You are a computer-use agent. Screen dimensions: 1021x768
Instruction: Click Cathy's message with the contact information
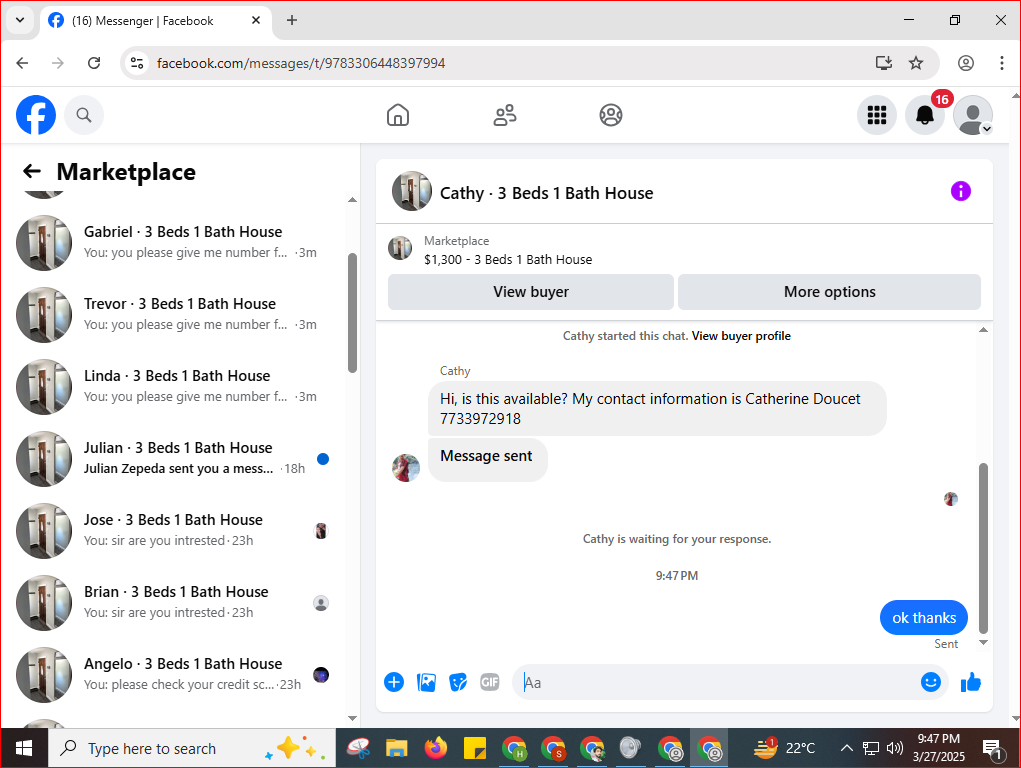[x=657, y=408]
